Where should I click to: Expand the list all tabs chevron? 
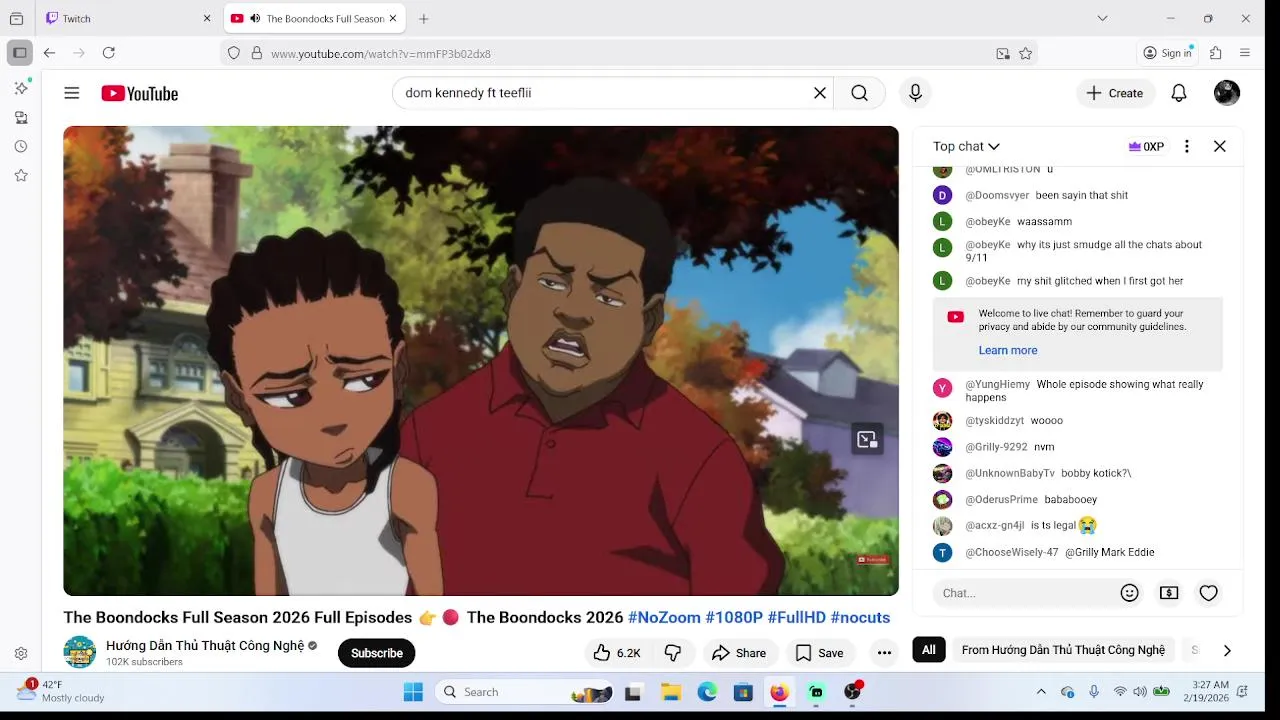point(1102,18)
